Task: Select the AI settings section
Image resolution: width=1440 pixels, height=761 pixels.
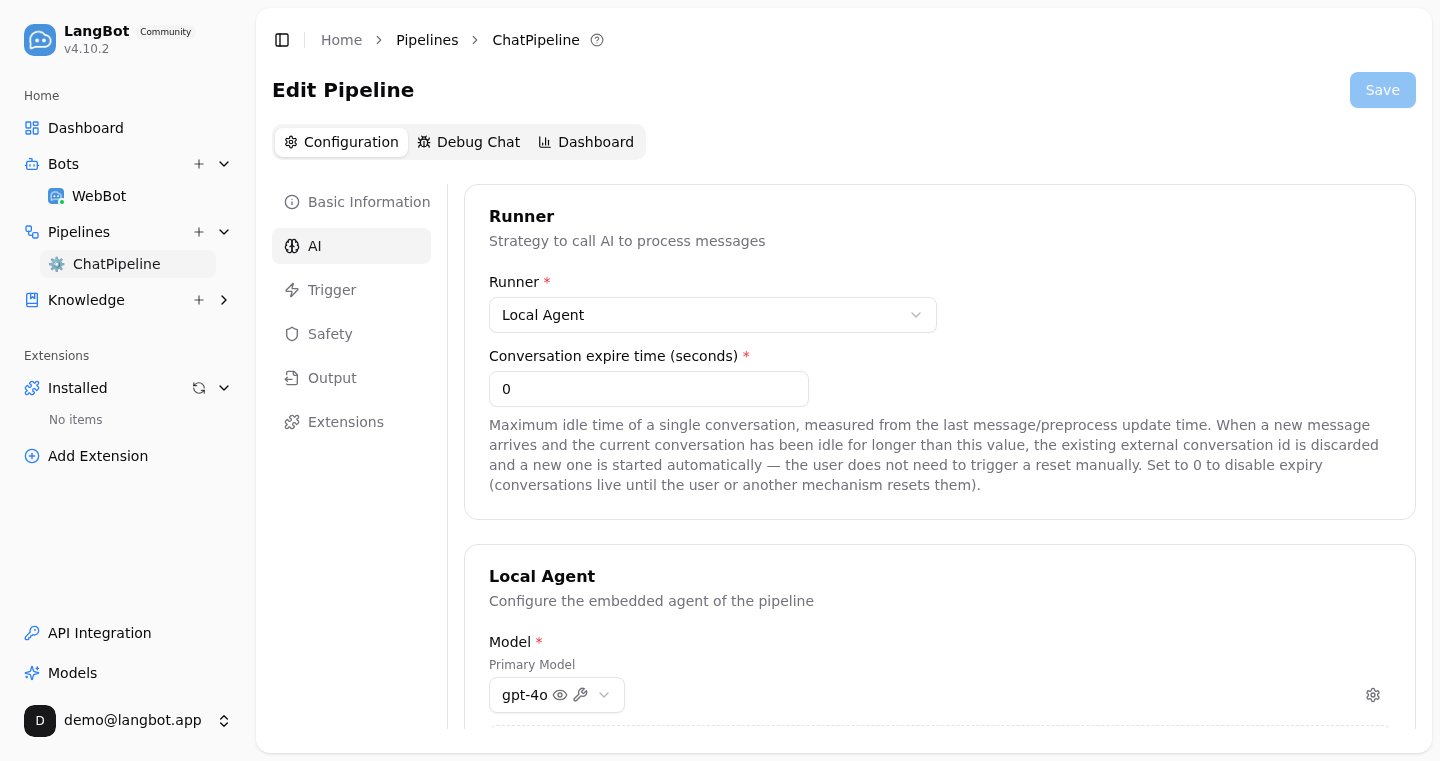Action: point(352,246)
